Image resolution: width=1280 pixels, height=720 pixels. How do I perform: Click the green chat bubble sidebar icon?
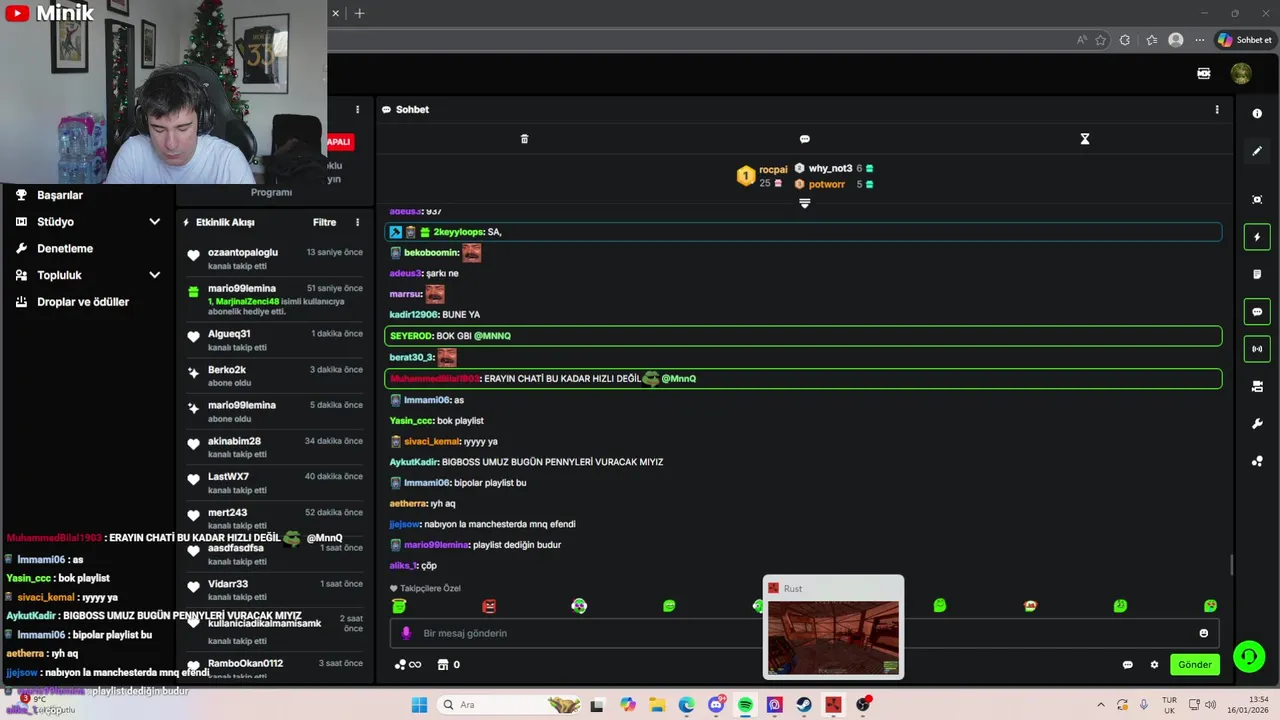[x=1257, y=312]
